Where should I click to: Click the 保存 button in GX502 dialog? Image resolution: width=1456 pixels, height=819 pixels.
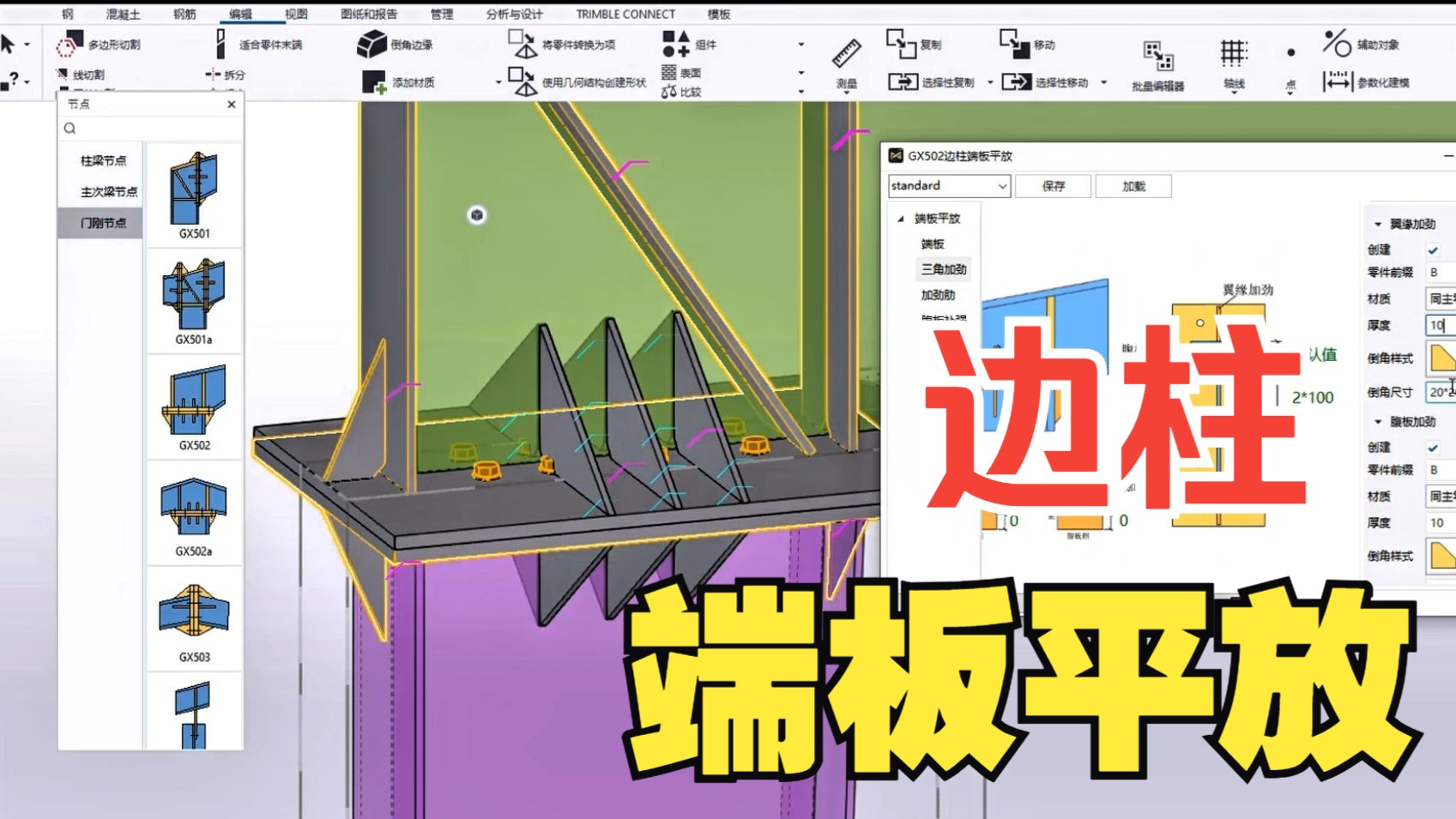click(1054, 186)
